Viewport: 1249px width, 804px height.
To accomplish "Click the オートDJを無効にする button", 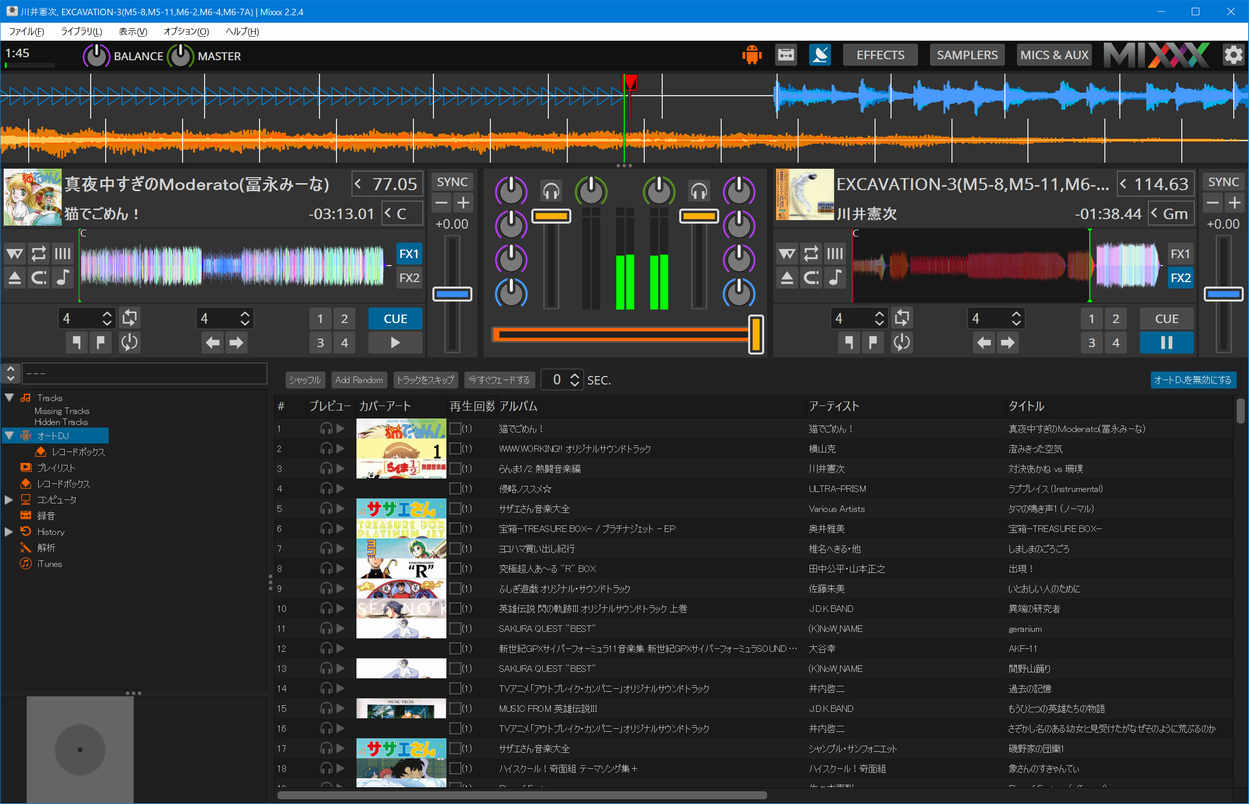I will (1193, 380).
